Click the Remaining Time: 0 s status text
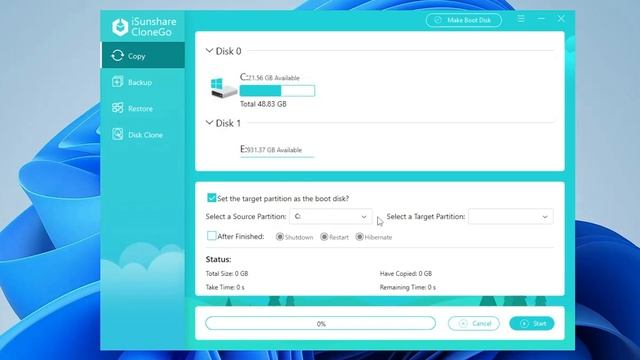 click(x=408, y=287)
